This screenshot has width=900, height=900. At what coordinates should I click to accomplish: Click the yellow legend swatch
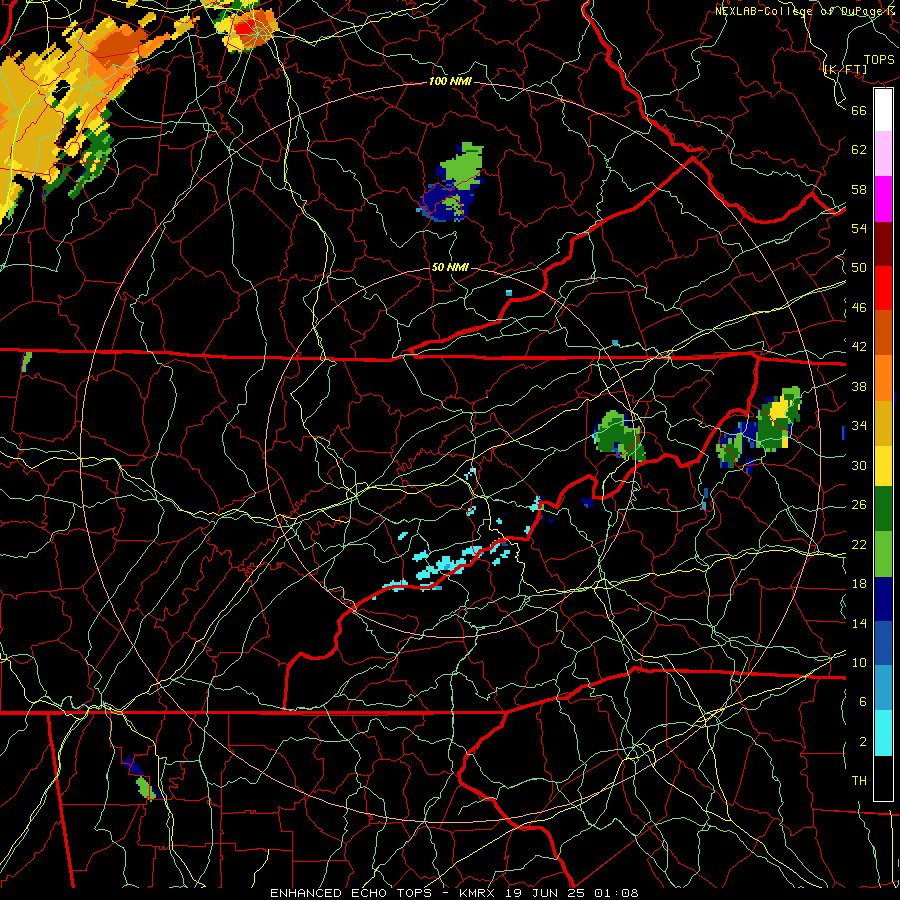(883, 466)
